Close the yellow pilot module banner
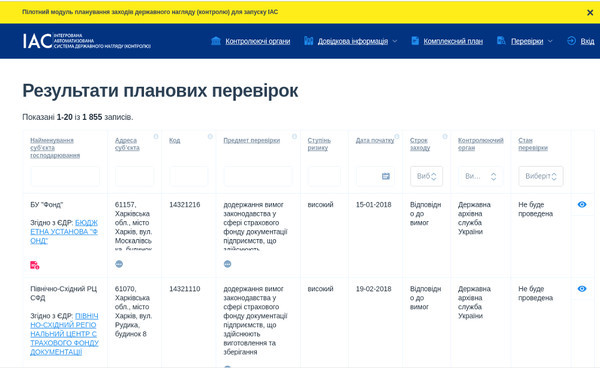This screenshot has width=600, height=368. 590,13
